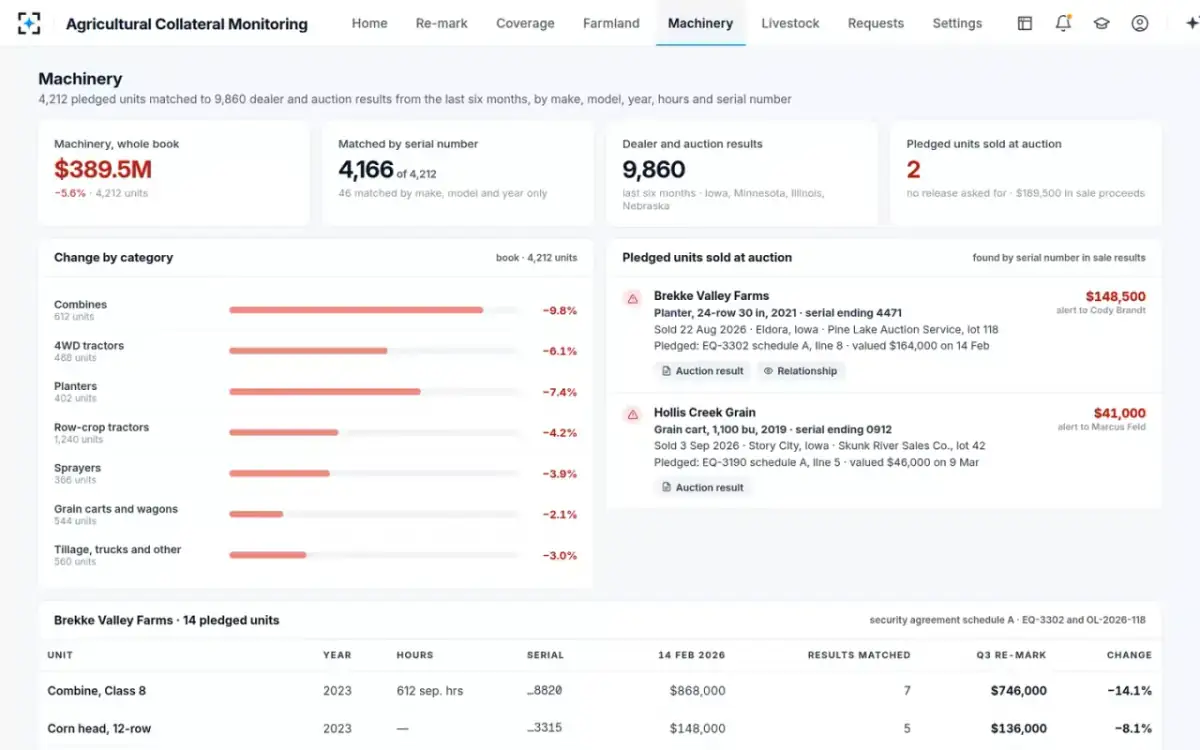Viewport: 1200px width, 750px height.
Task: Click the −14.1% change cell
Action: (x=1130, y=690)
